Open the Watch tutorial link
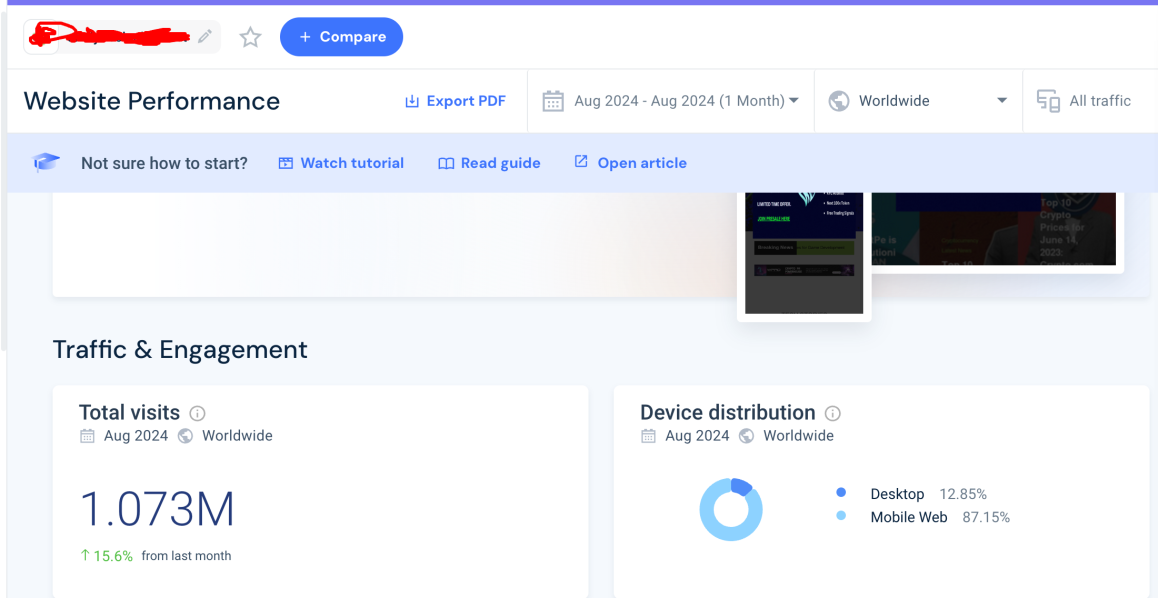The width and height of the screenshot is (1158, 598). pyautogui.click(x=341, y=163)
